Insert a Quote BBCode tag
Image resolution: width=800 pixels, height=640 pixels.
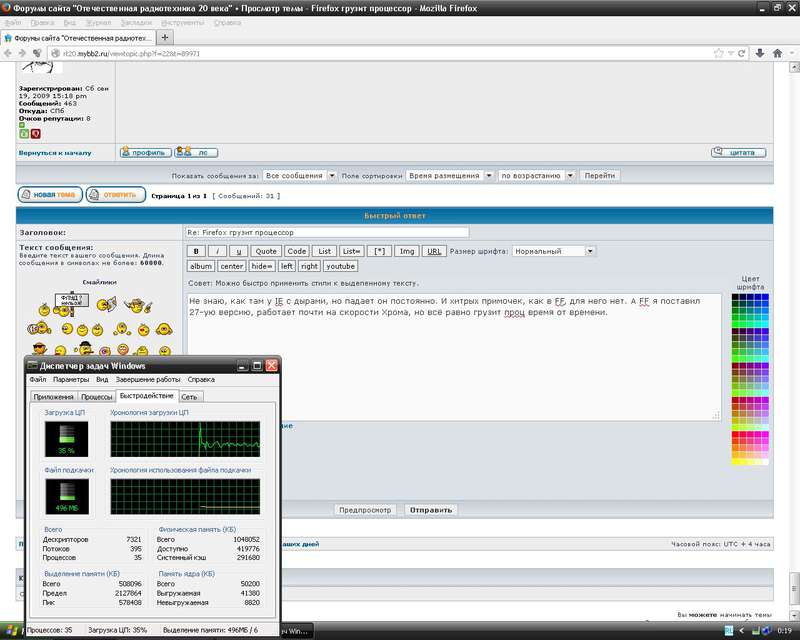(x=266, y=251)
